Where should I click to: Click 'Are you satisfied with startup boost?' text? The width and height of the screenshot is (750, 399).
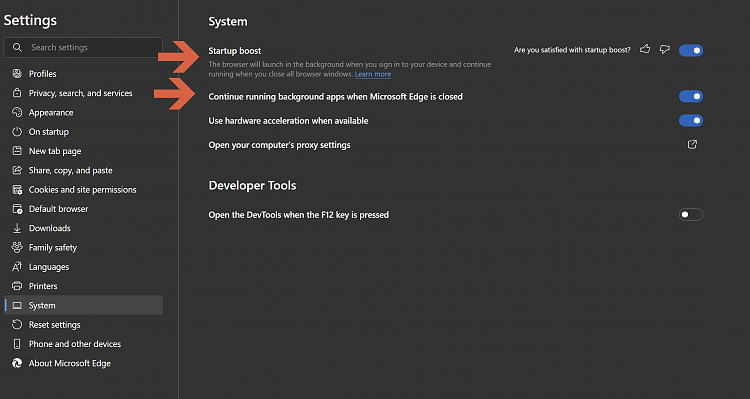click(x=572, y=50)
